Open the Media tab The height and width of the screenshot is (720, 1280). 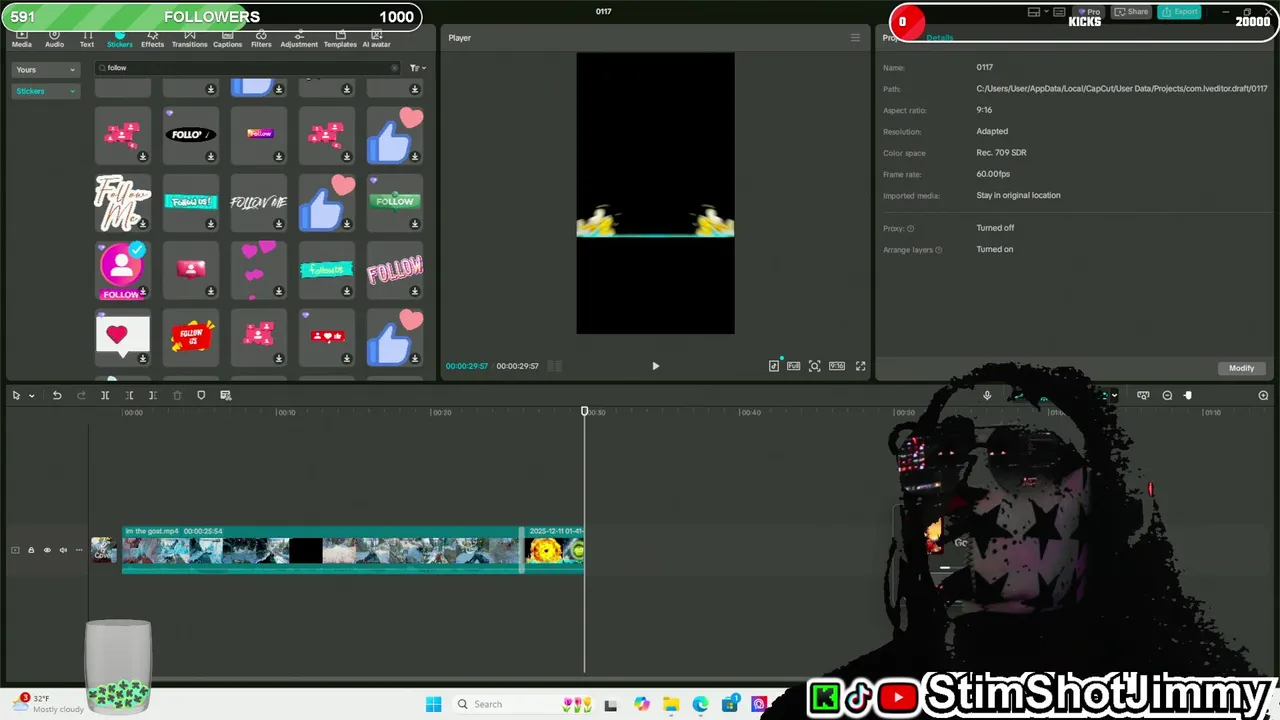[x=22, y=39]
